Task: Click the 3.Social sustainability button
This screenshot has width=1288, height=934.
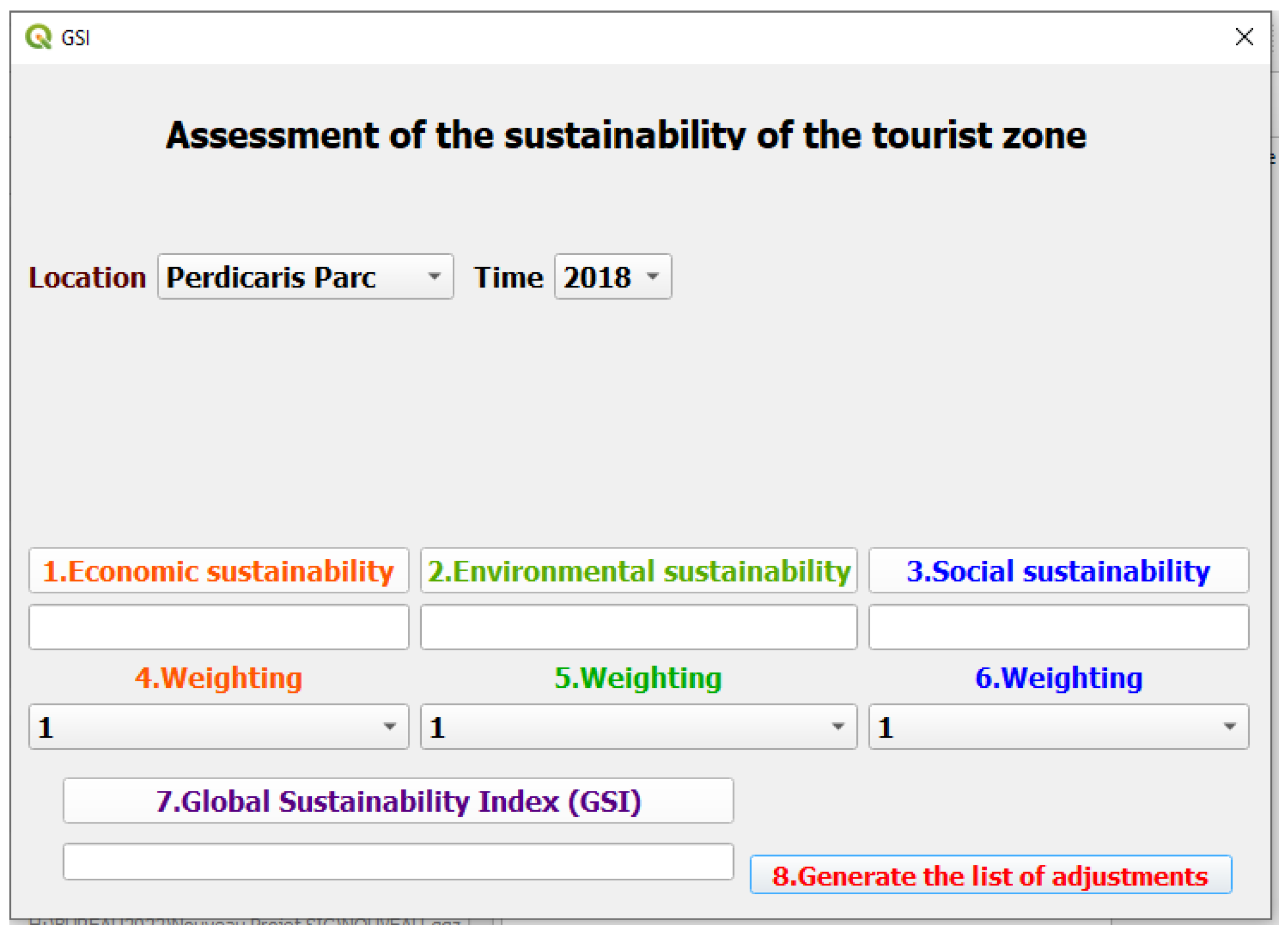Action: point(1058,570)
